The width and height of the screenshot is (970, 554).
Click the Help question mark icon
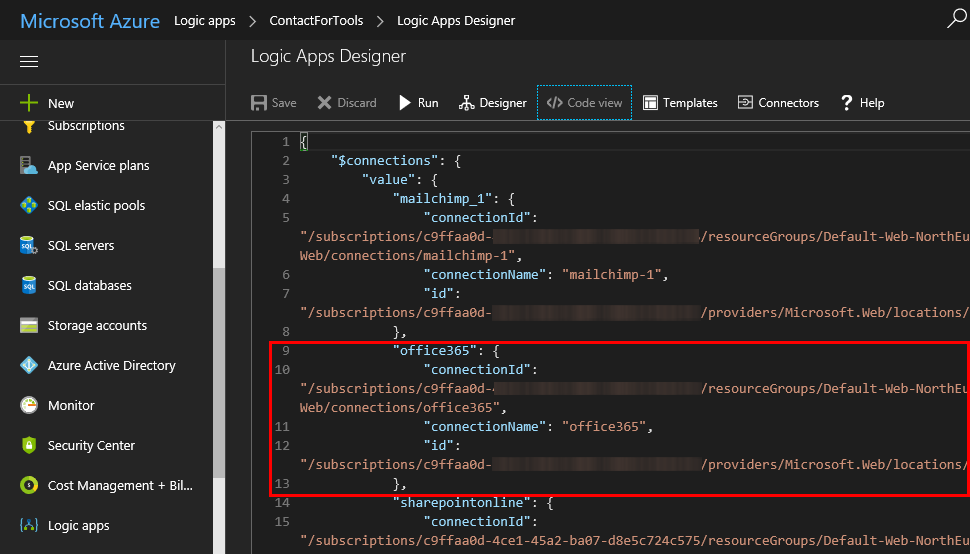(847, 103)
